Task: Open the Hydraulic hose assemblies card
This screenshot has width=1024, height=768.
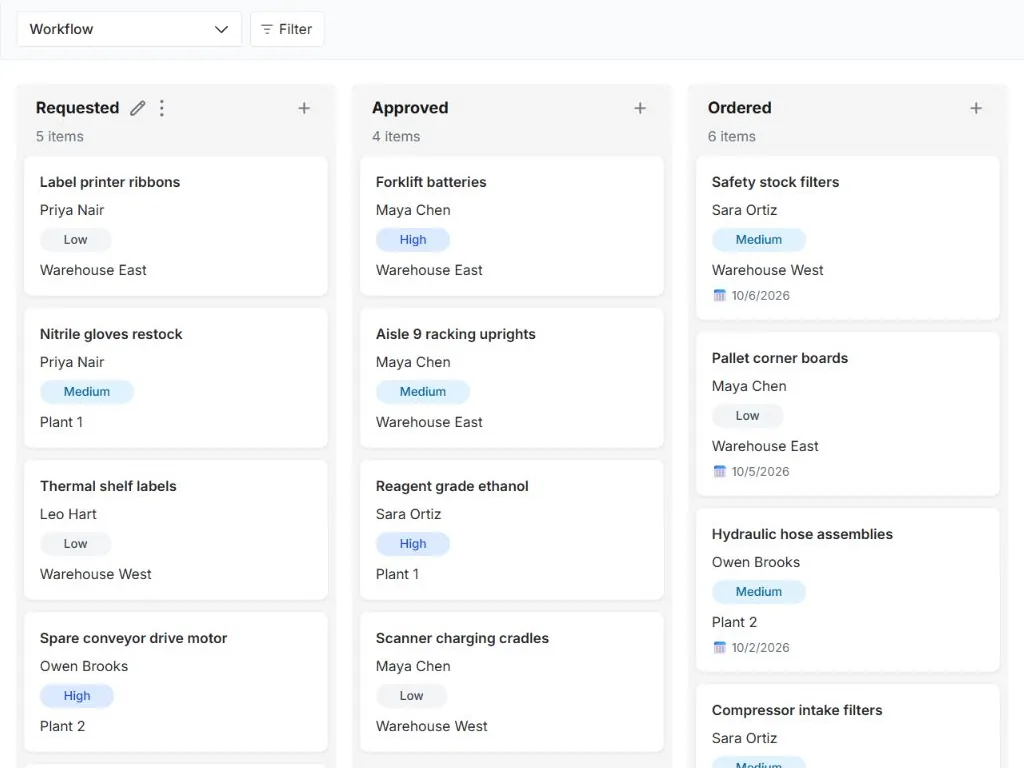Action: [848, 590]
